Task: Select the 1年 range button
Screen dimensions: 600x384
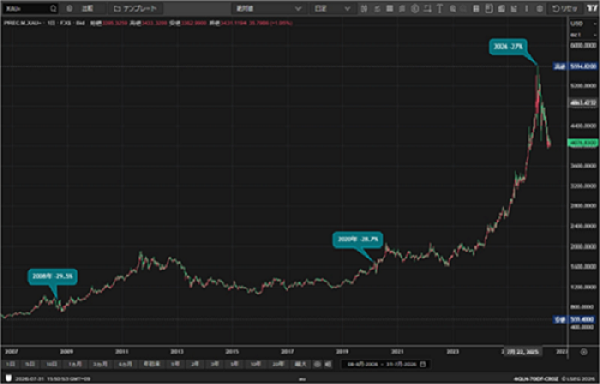Action: [175, 364]
